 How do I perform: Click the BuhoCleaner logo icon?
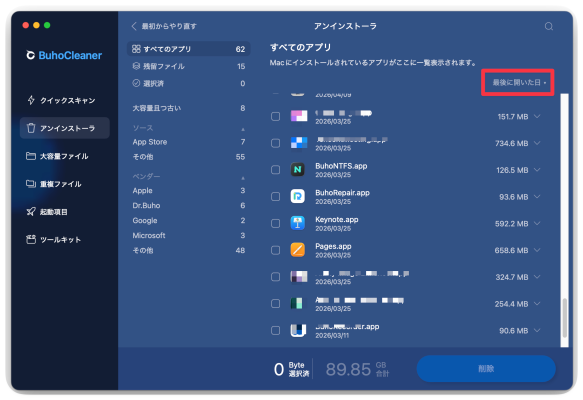pos(30,55)
